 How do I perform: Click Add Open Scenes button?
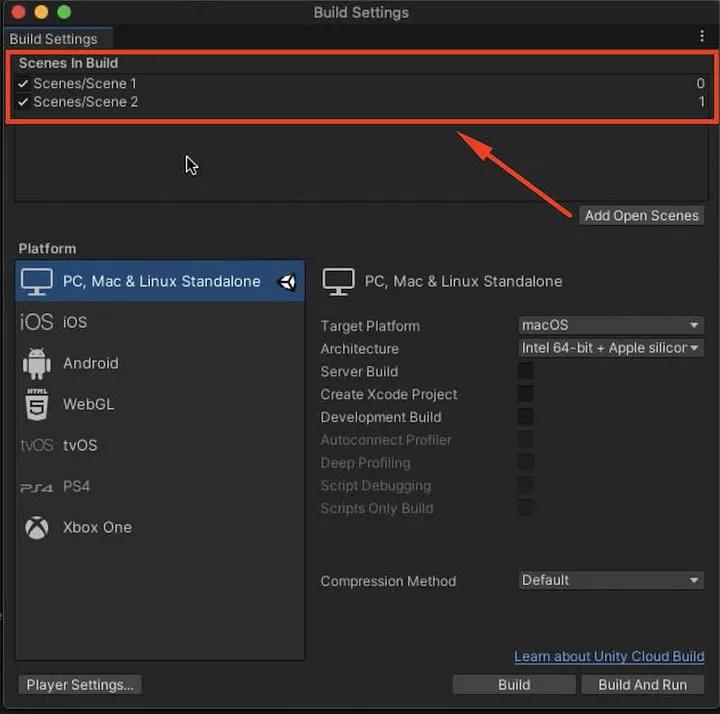[x=641, y=216]
